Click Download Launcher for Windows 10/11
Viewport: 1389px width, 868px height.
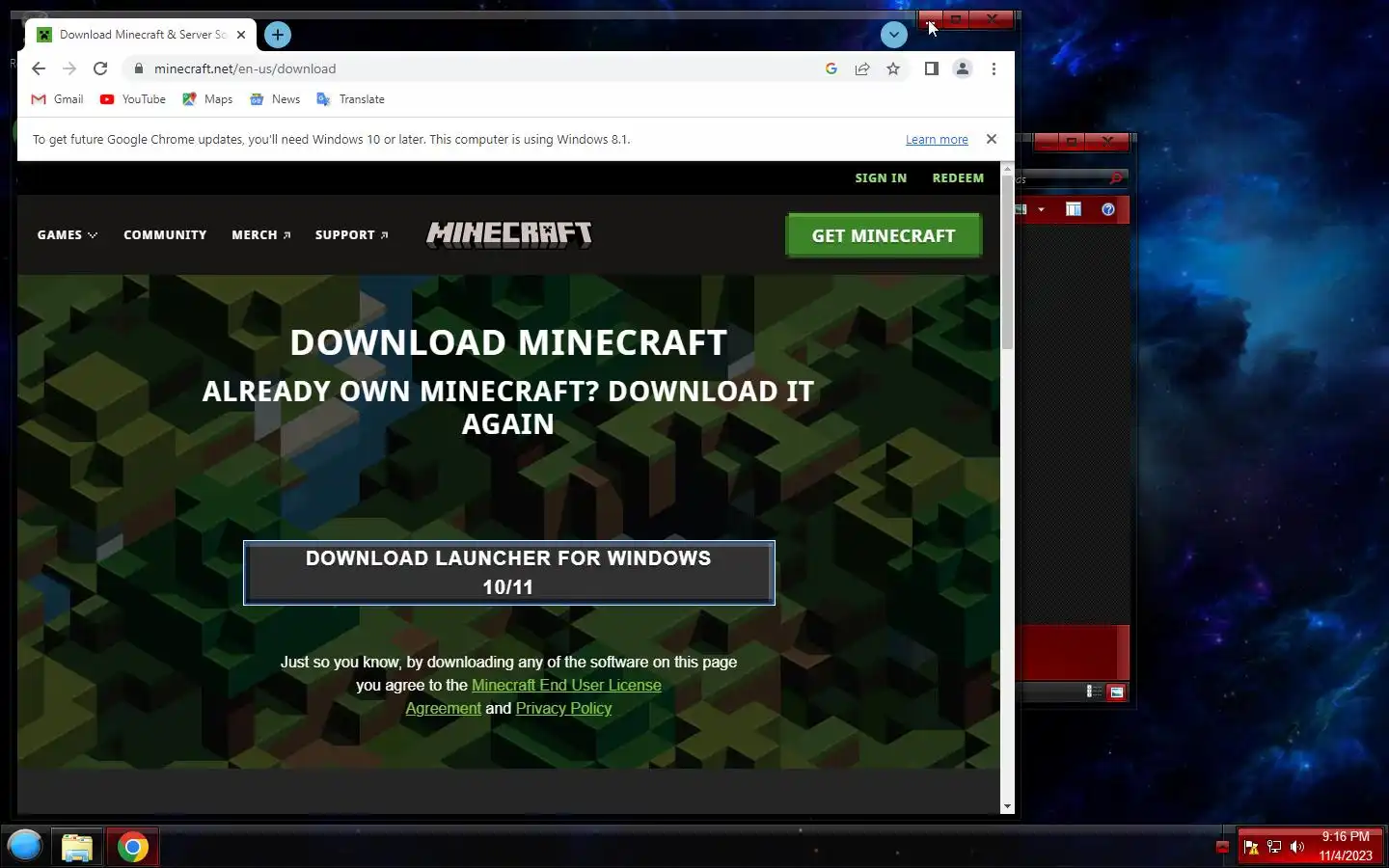[x=509, y=573]
